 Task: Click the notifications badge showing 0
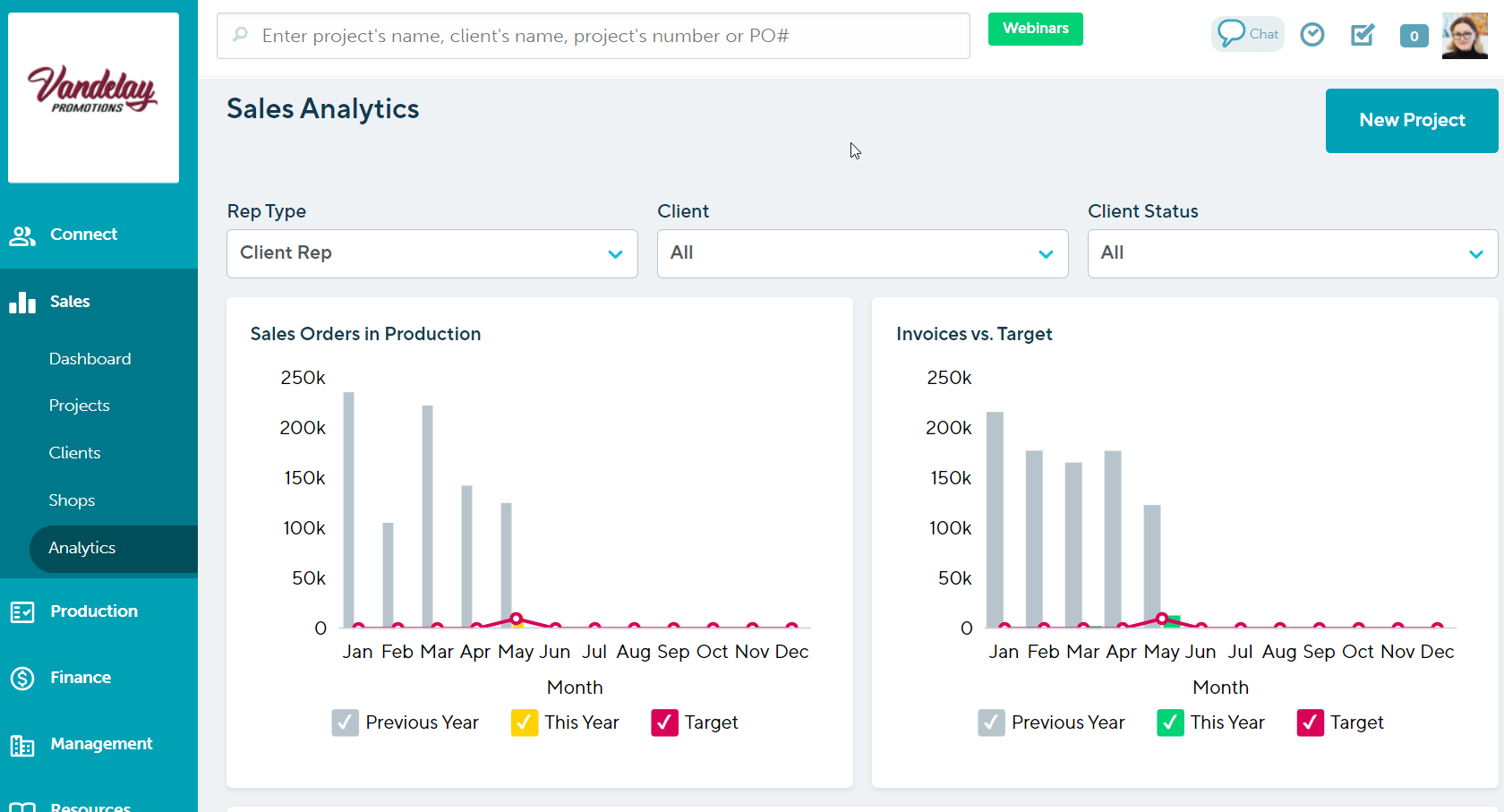pyautogui.click(x=1414, y=36)
